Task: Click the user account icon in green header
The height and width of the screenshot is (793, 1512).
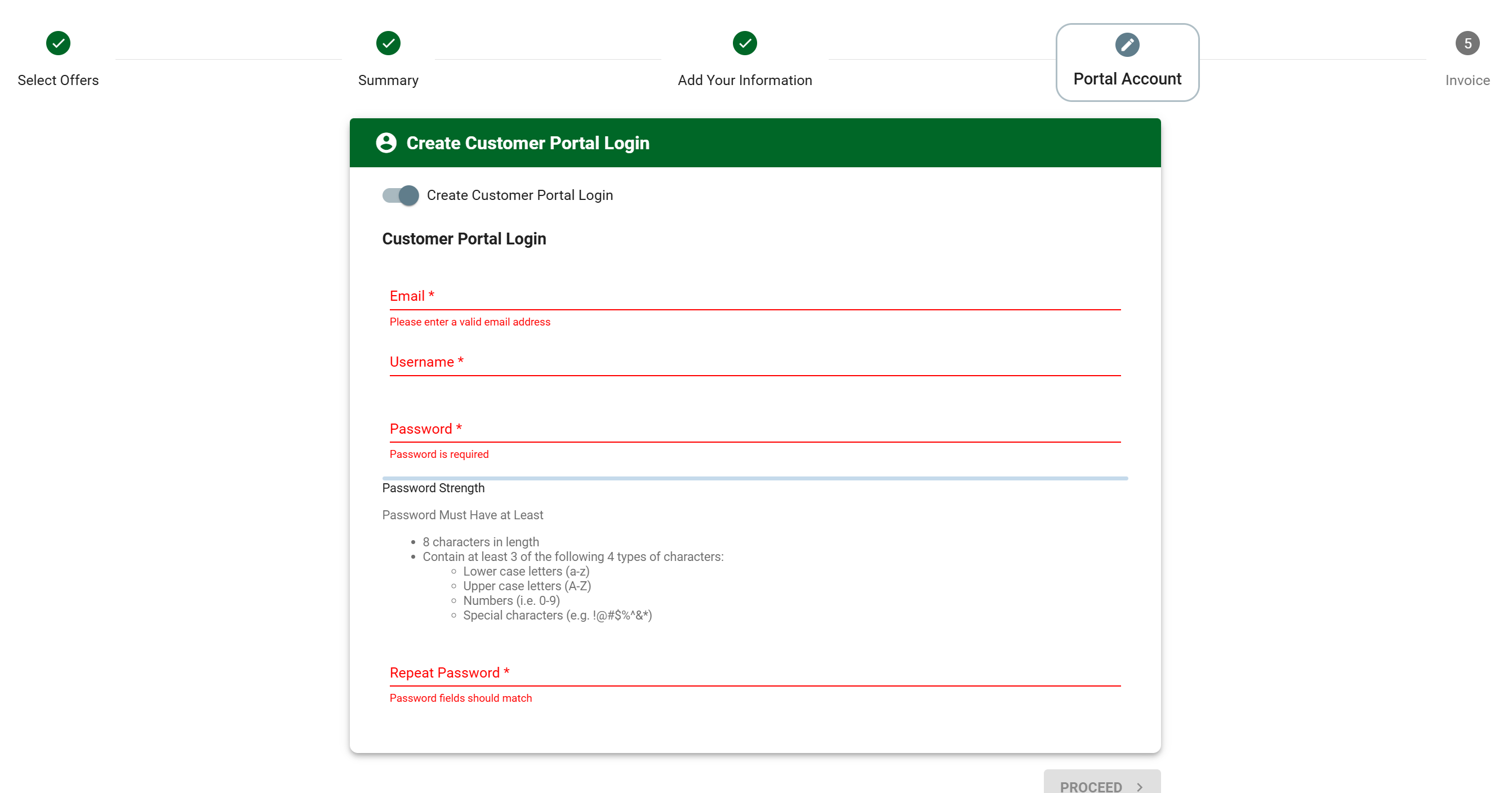Action: [386, 142]
